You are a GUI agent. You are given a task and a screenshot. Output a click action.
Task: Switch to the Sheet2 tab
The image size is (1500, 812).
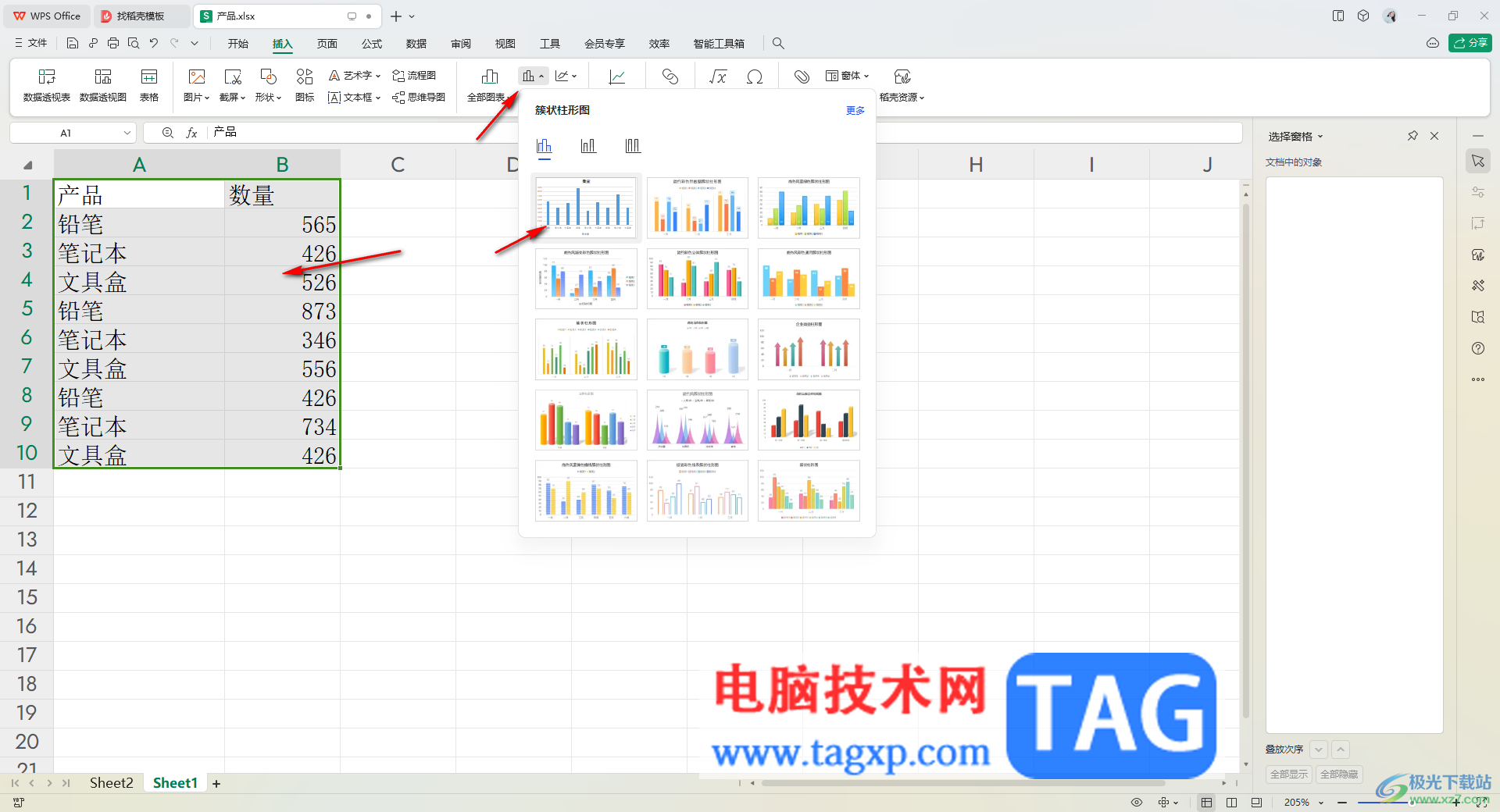(x=111, y=783)
